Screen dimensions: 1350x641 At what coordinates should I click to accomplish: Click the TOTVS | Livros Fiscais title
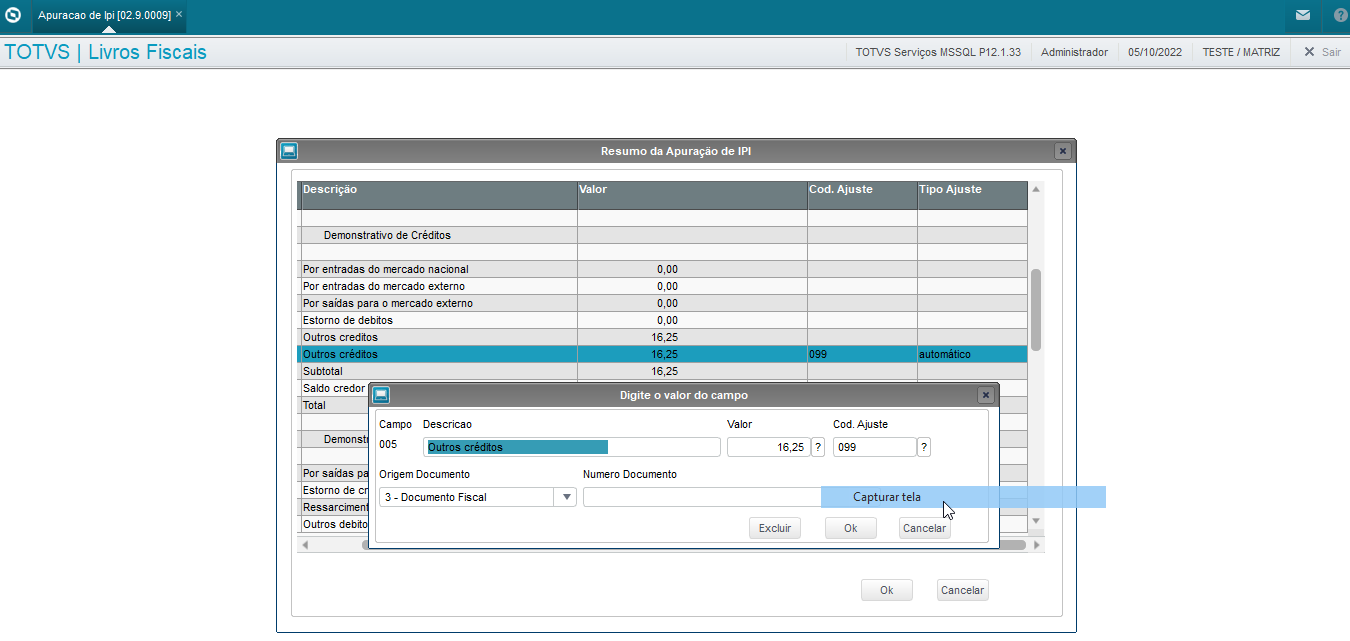point(106,52)
